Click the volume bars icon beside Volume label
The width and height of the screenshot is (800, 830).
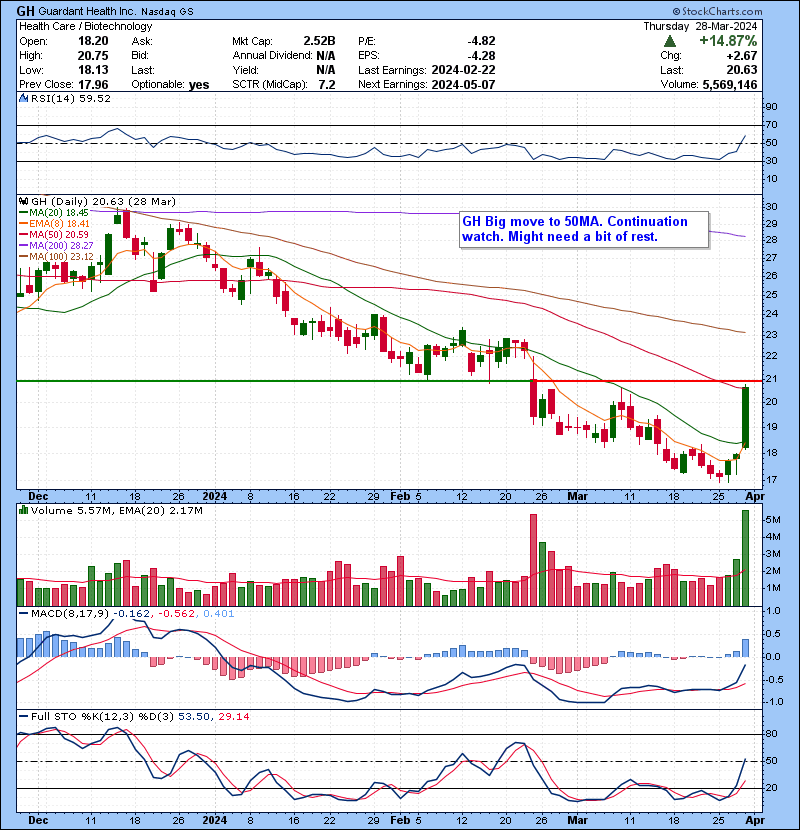(23, 510)
